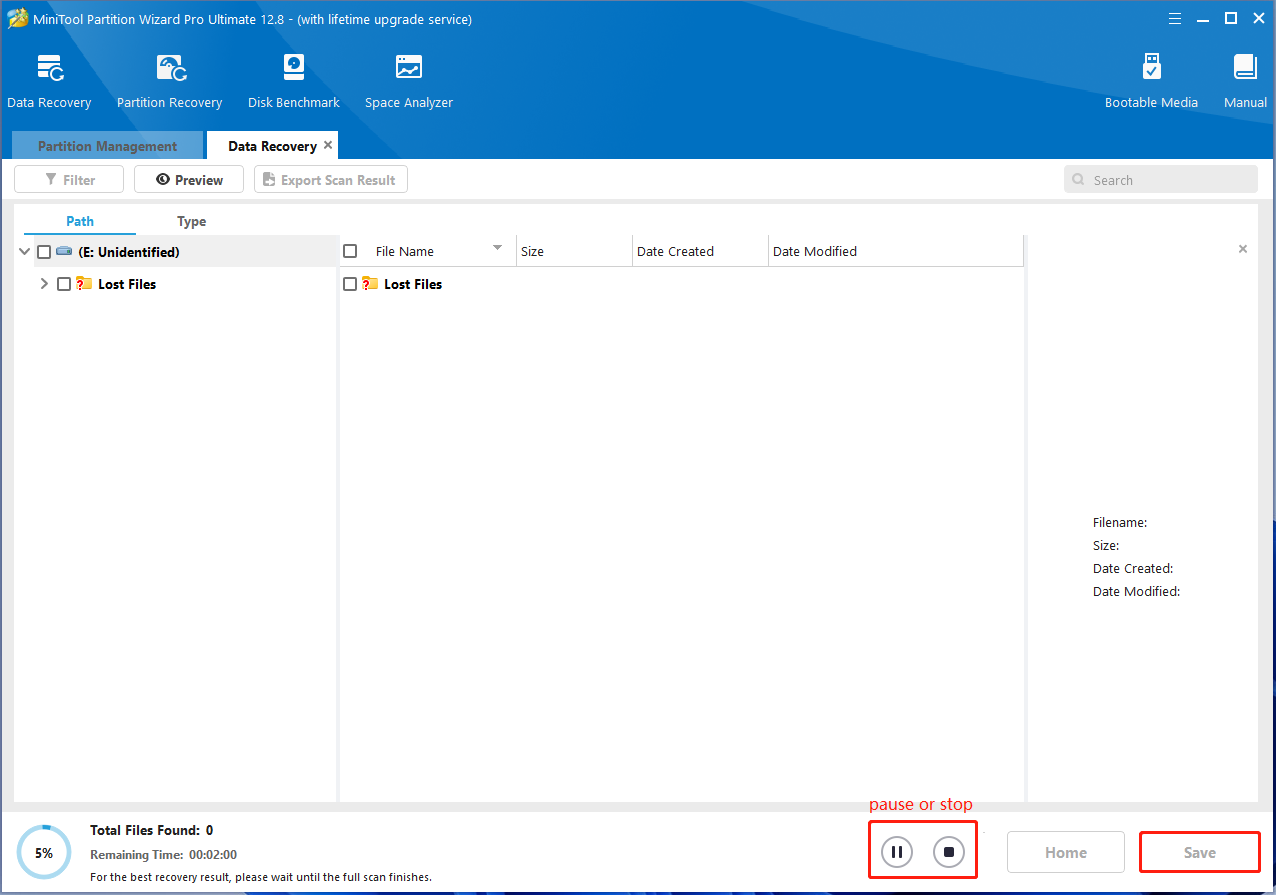This screenshot has height=895, width=1276.
Task: Click the File Name column header
Action: point(404,251)
